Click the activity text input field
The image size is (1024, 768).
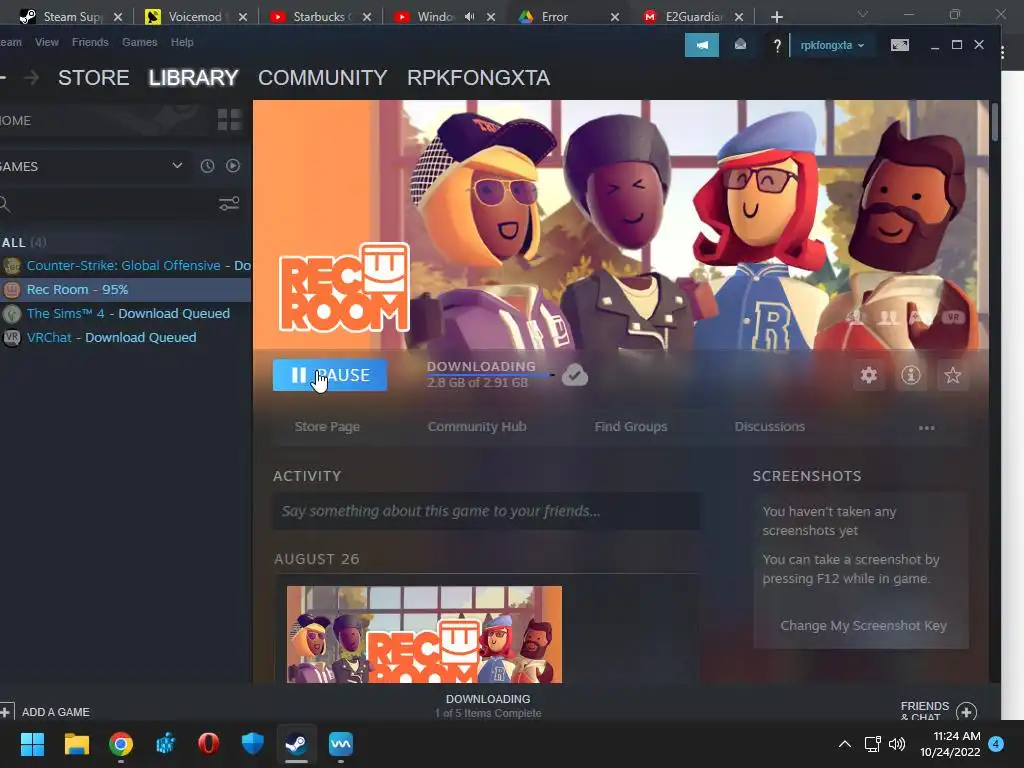tap(487, 511)
